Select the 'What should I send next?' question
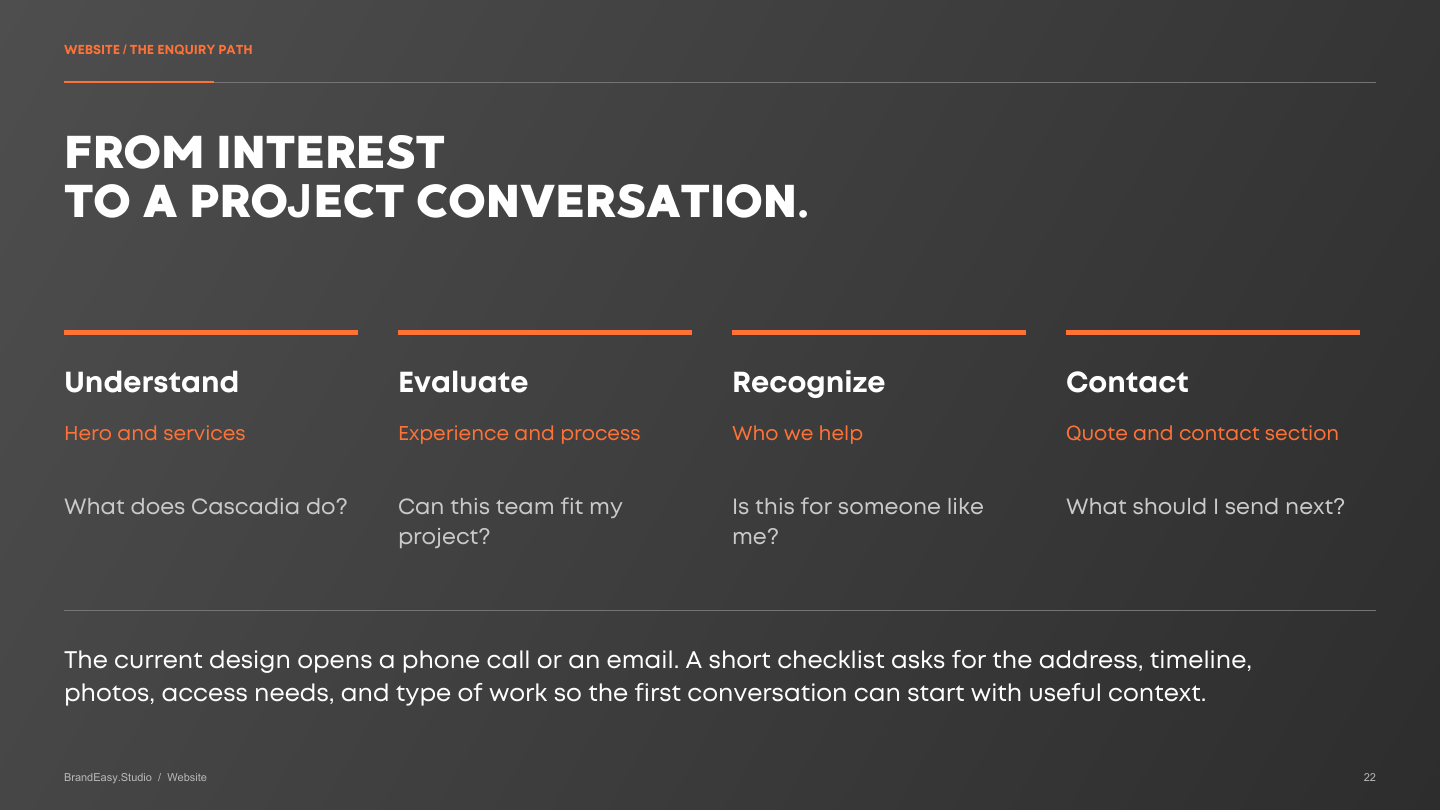This screenshot has height=810, width=1440. 1205,506
